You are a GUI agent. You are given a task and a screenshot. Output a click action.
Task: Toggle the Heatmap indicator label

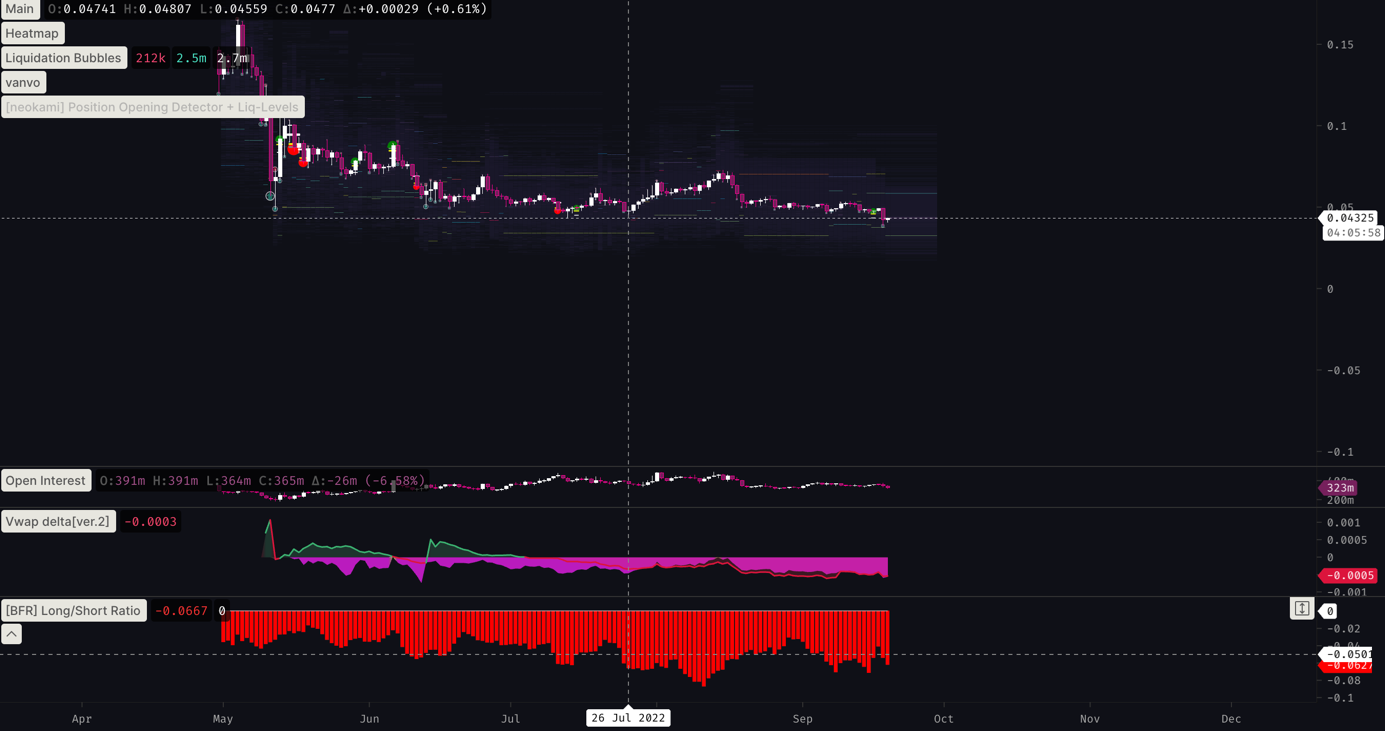pyautogui.click(x=32, y=33)
